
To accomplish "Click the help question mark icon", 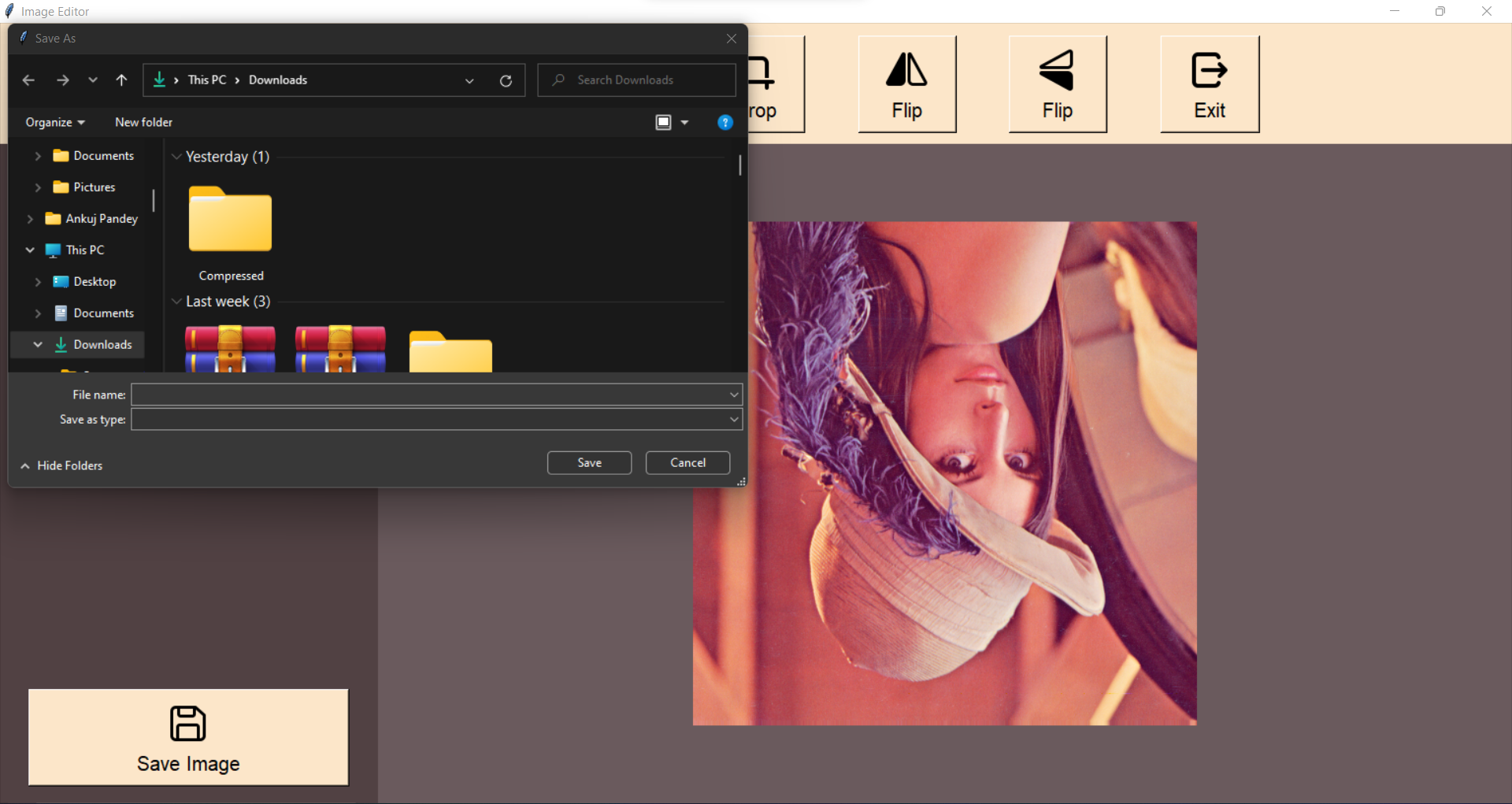I will point(724,122).
